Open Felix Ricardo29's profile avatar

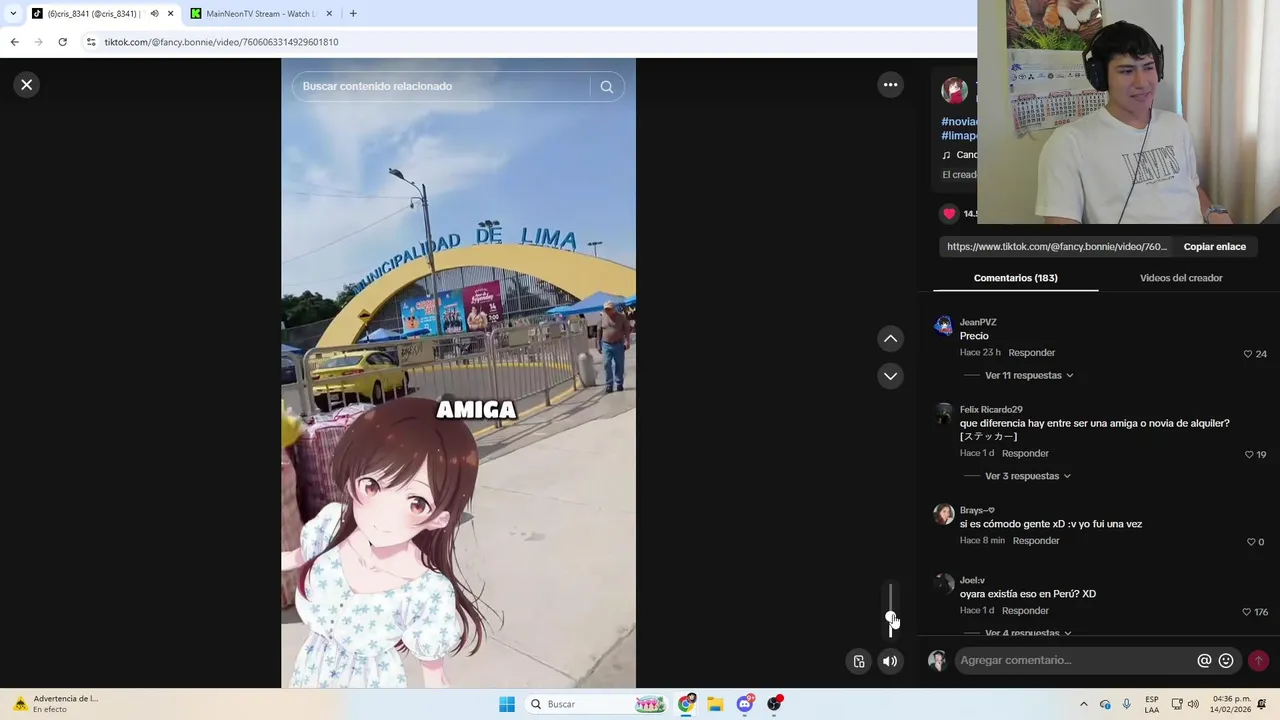click(943, 414)
